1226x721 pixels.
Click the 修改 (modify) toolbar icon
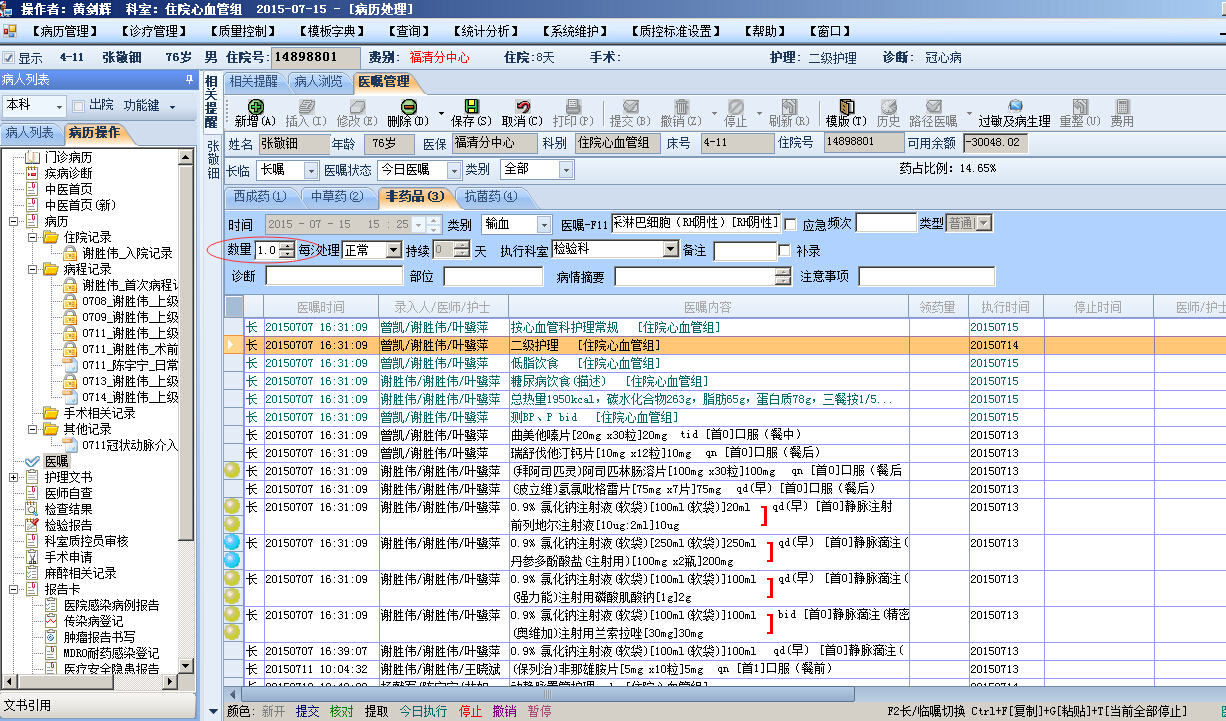click(x=356, y=106)
